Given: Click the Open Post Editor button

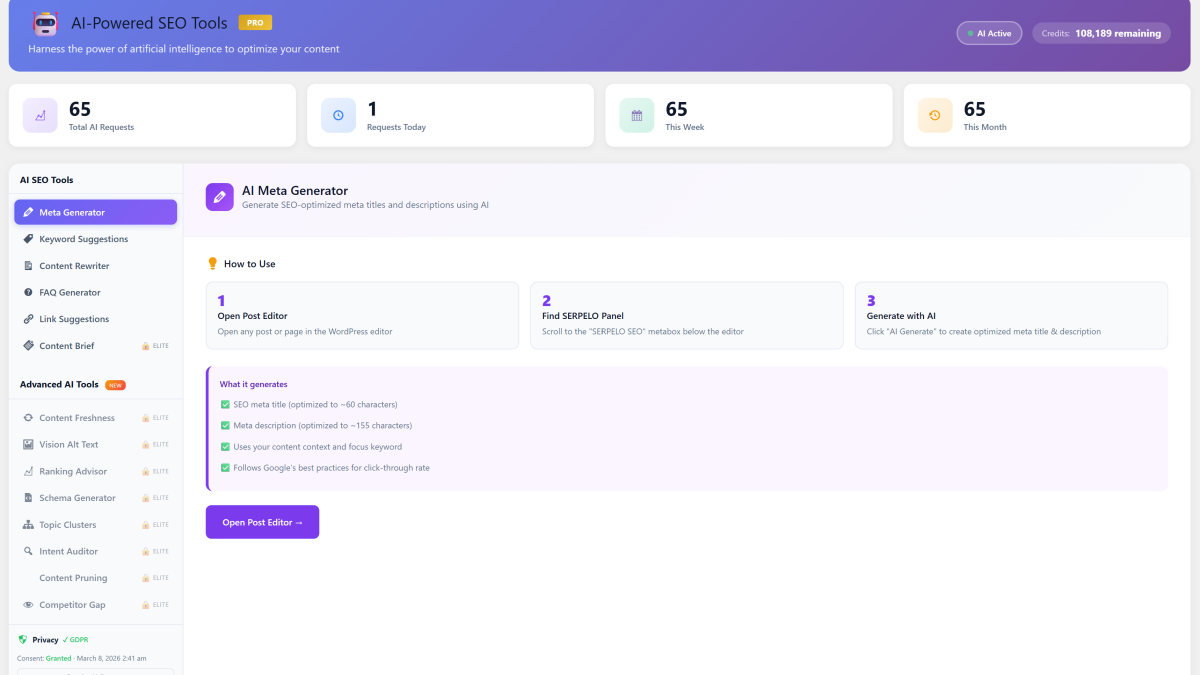Looking at the screenshot, I should [262, 522].
